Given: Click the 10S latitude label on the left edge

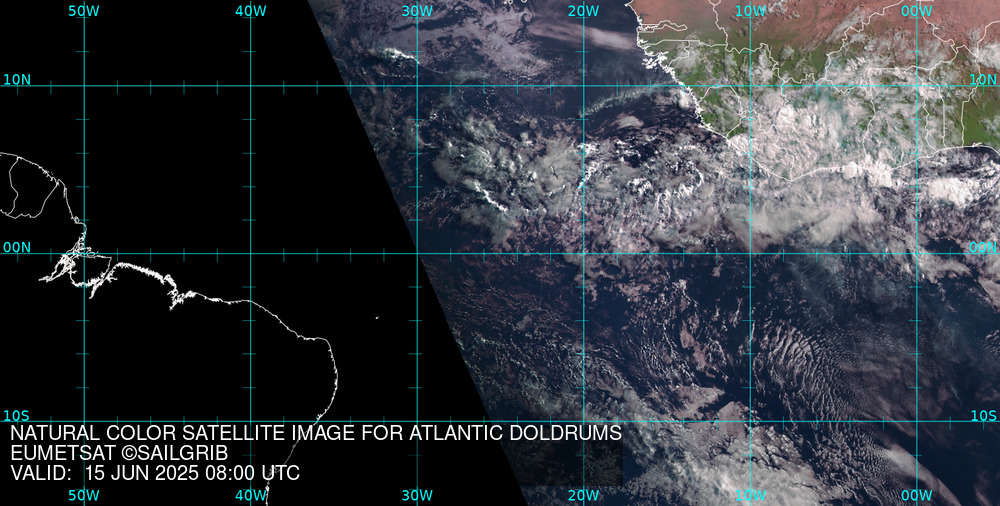Looking at the screenshot, I should tap(17, 415).
